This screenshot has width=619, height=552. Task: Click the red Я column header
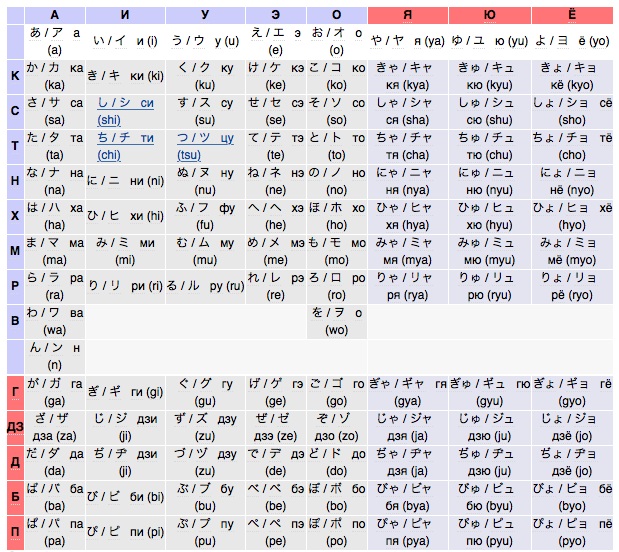click(408, 15)
